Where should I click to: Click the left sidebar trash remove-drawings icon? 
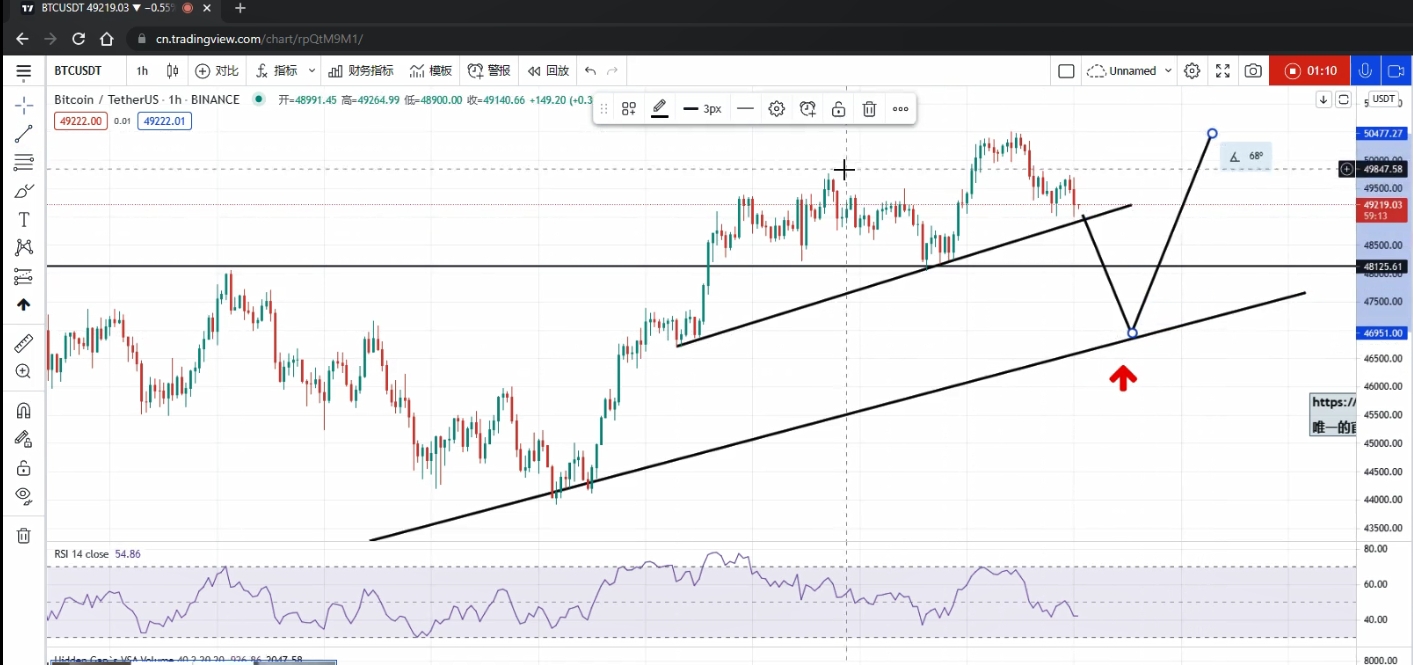tap(23, 535)
